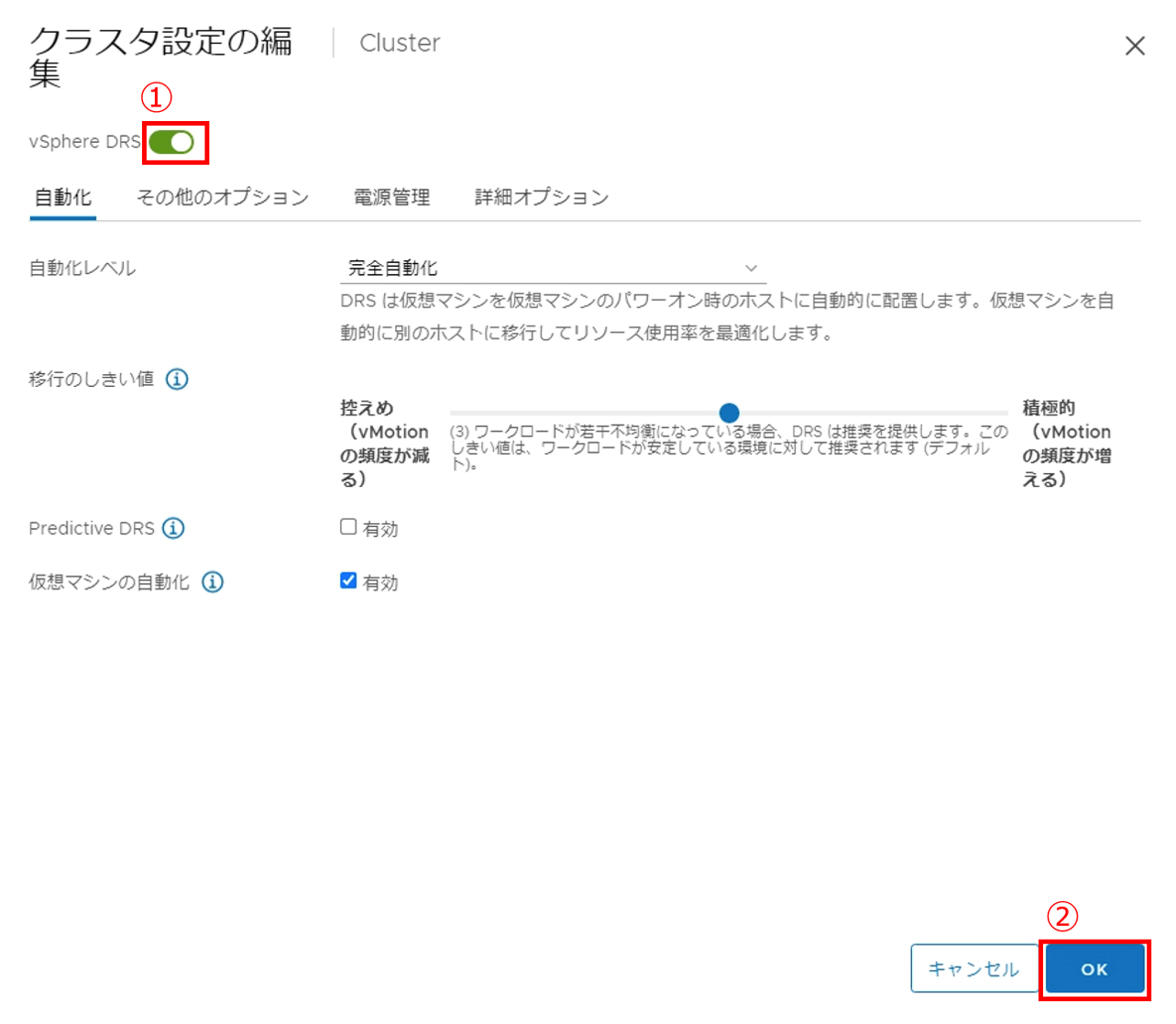This screenshot has width=1176, height=1024.
Task: Show the Predictive DRS info tooltip icon
Action: click(x=173, y=528)
